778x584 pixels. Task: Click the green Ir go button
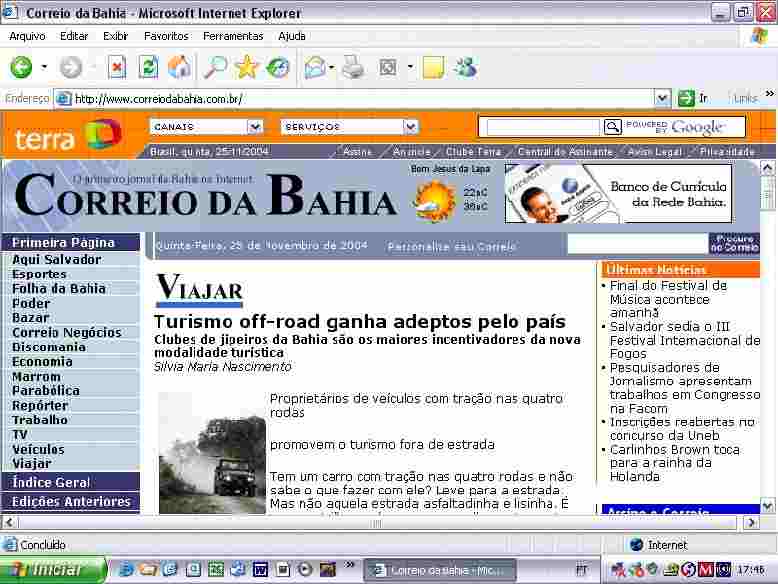pyautogui.click(x=693, y=98)
